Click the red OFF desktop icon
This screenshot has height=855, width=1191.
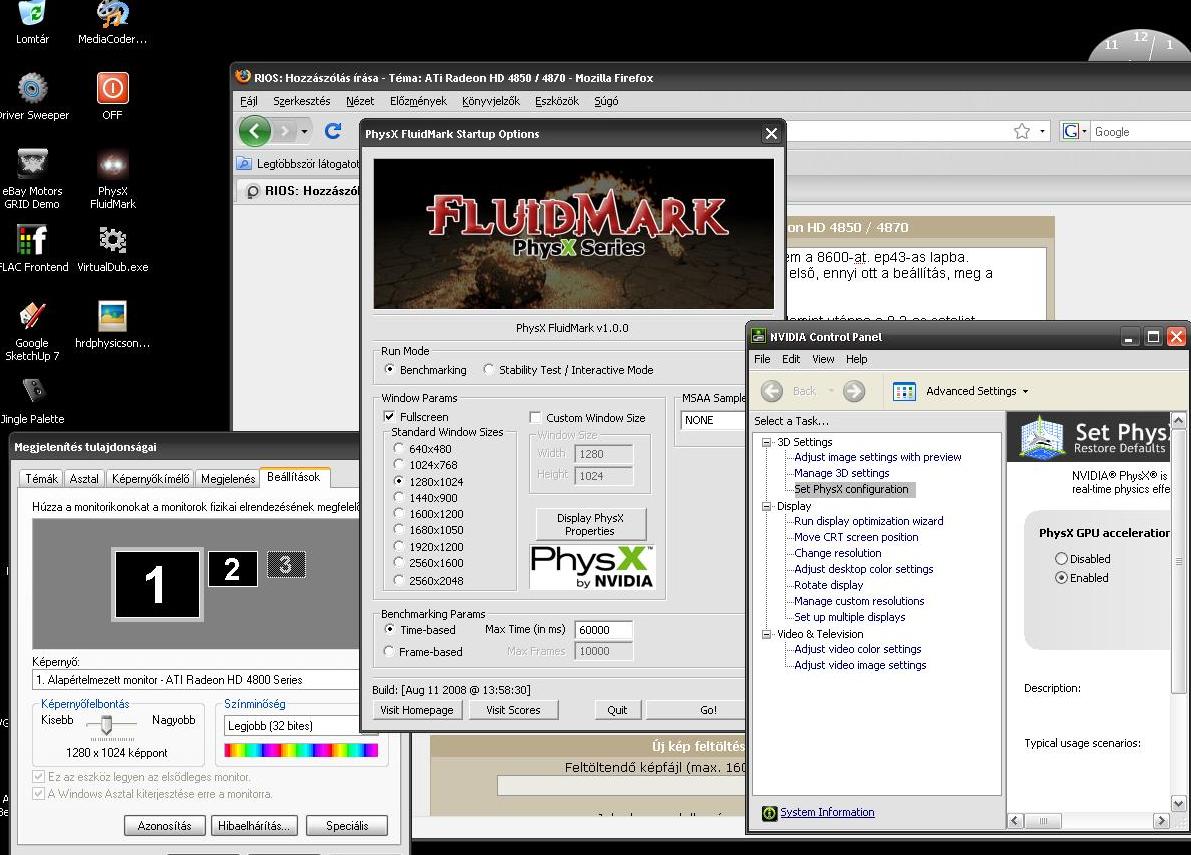point(112,88)
